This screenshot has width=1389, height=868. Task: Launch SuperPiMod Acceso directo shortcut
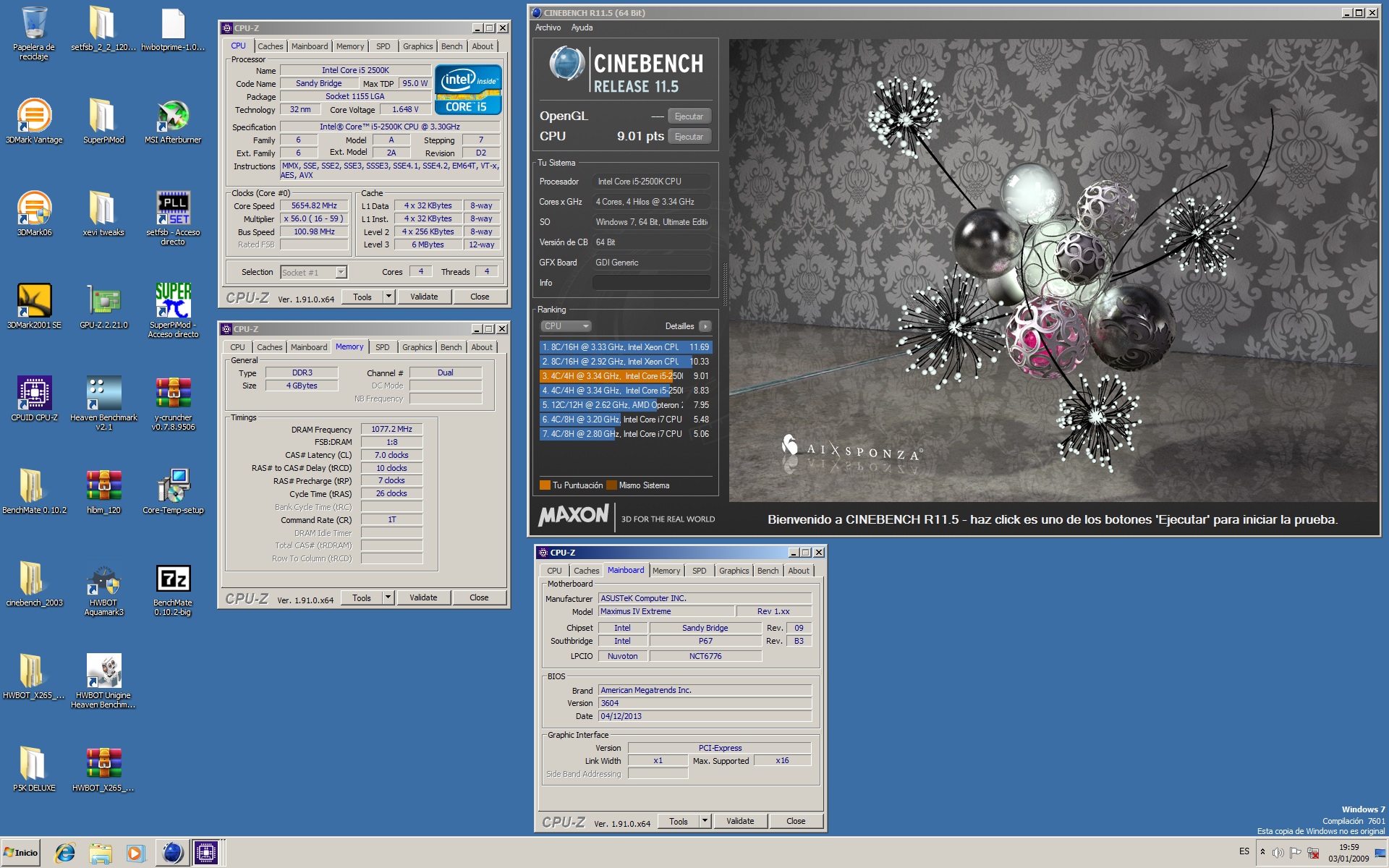[173, 310]
